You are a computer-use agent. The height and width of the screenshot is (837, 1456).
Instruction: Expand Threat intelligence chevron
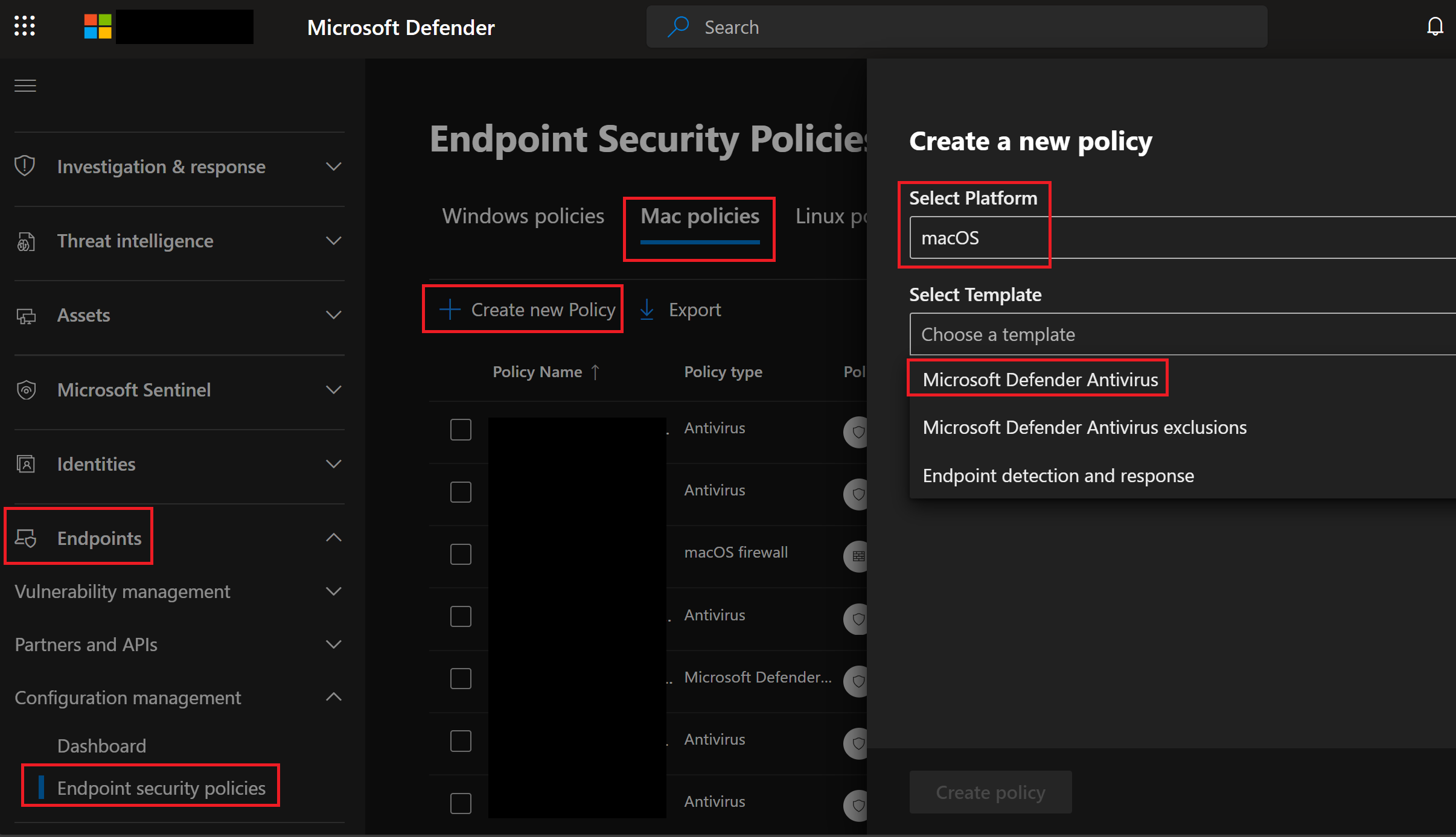click(333, 241)
